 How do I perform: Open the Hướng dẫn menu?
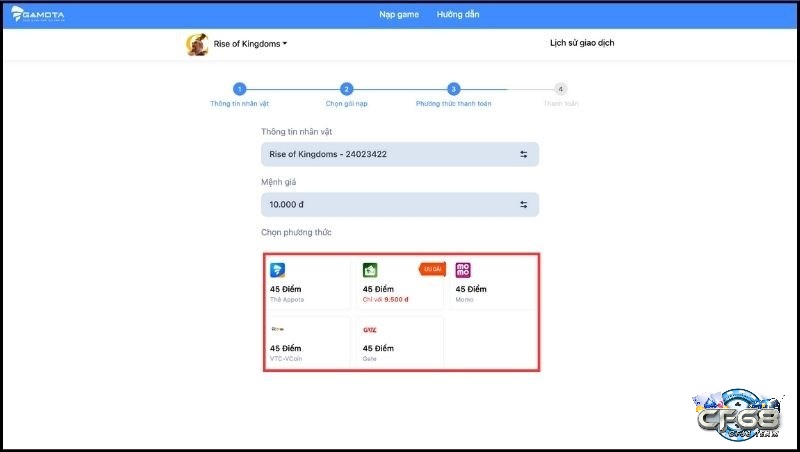click(458, 14)
